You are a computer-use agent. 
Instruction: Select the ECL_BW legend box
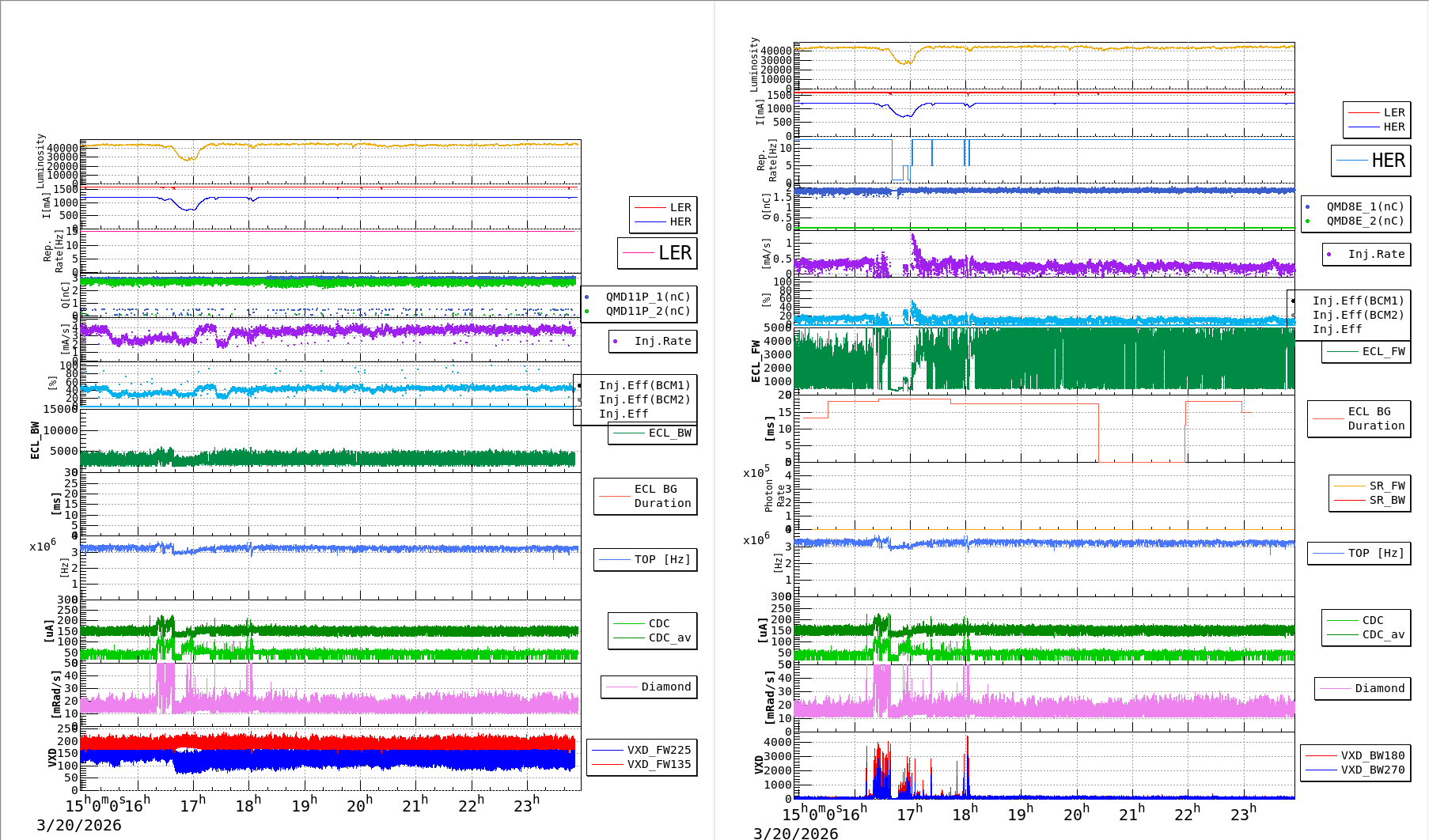653,433
